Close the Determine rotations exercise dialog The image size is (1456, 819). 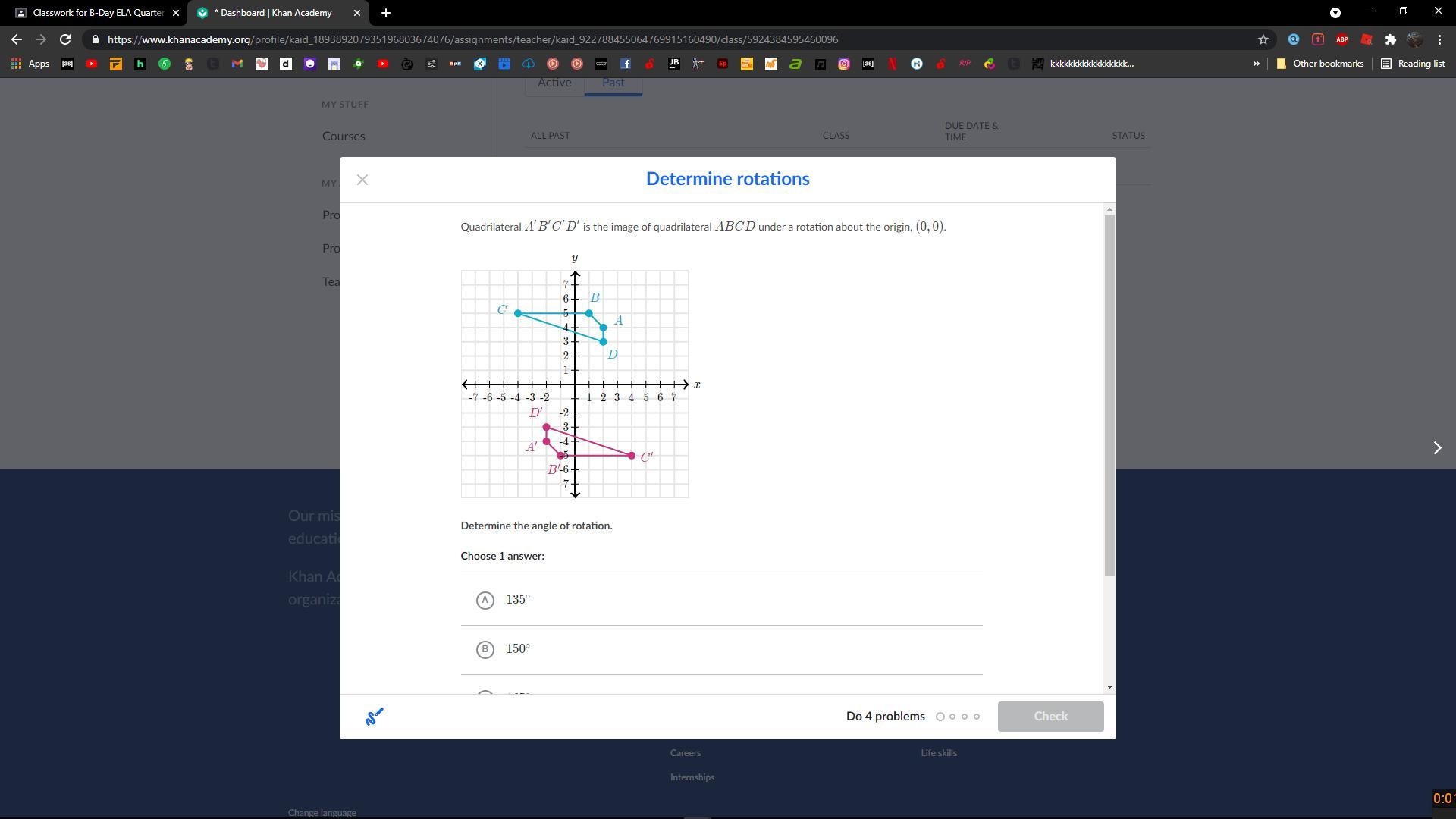pyautogui.click(x=362, y=180)
